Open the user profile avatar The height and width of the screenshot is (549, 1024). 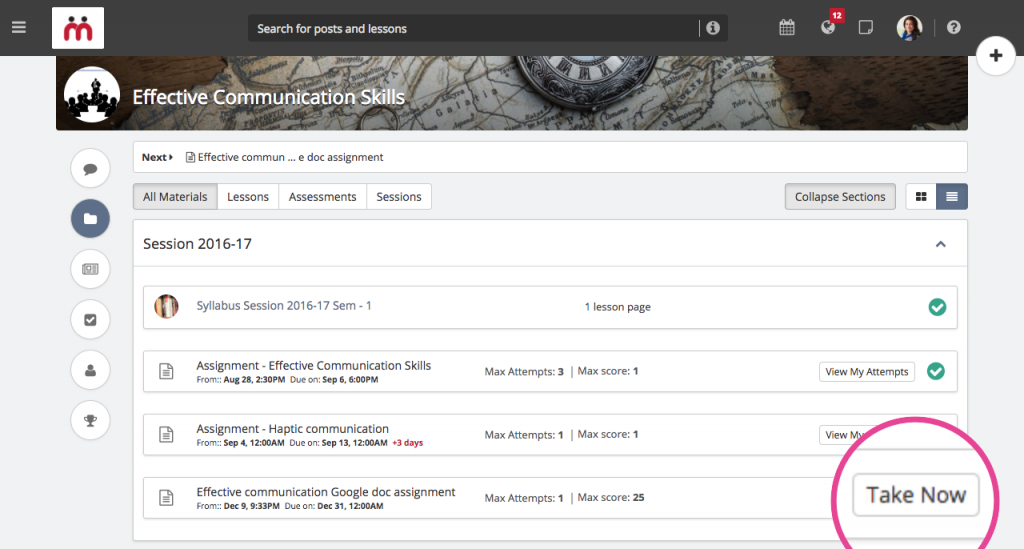[x=909, y=27]
